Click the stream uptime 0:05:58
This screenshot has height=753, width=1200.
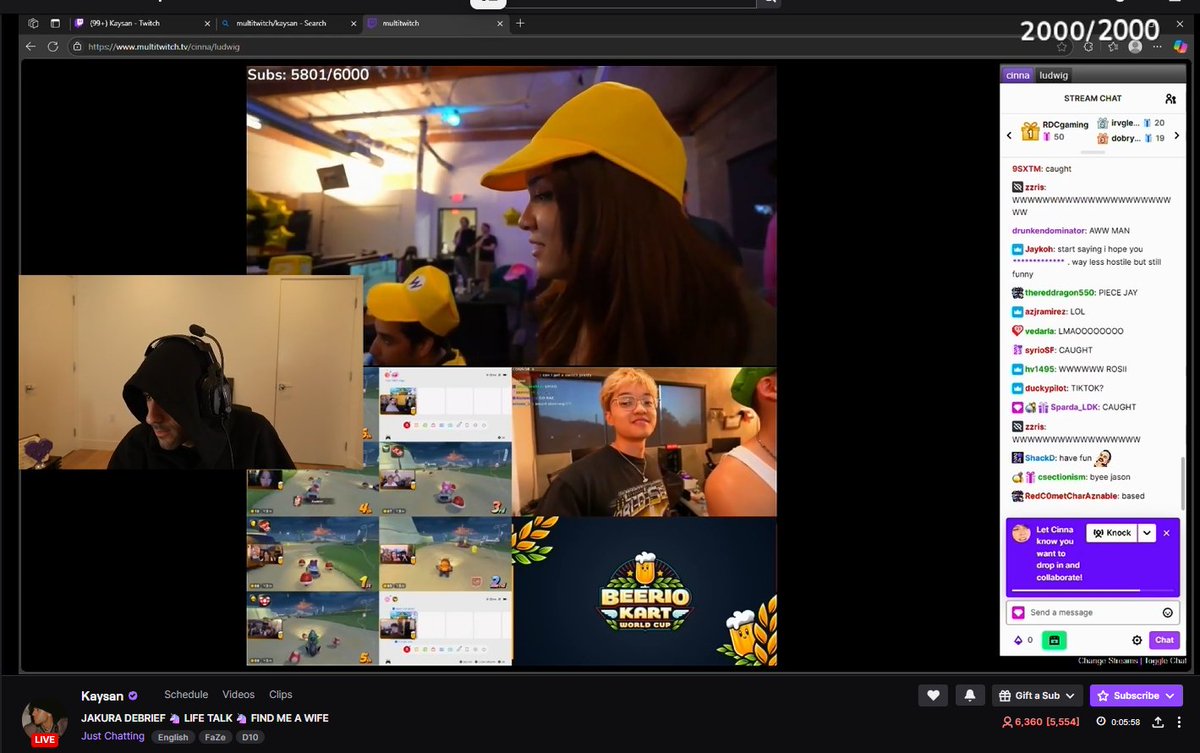pos(1124,722)
